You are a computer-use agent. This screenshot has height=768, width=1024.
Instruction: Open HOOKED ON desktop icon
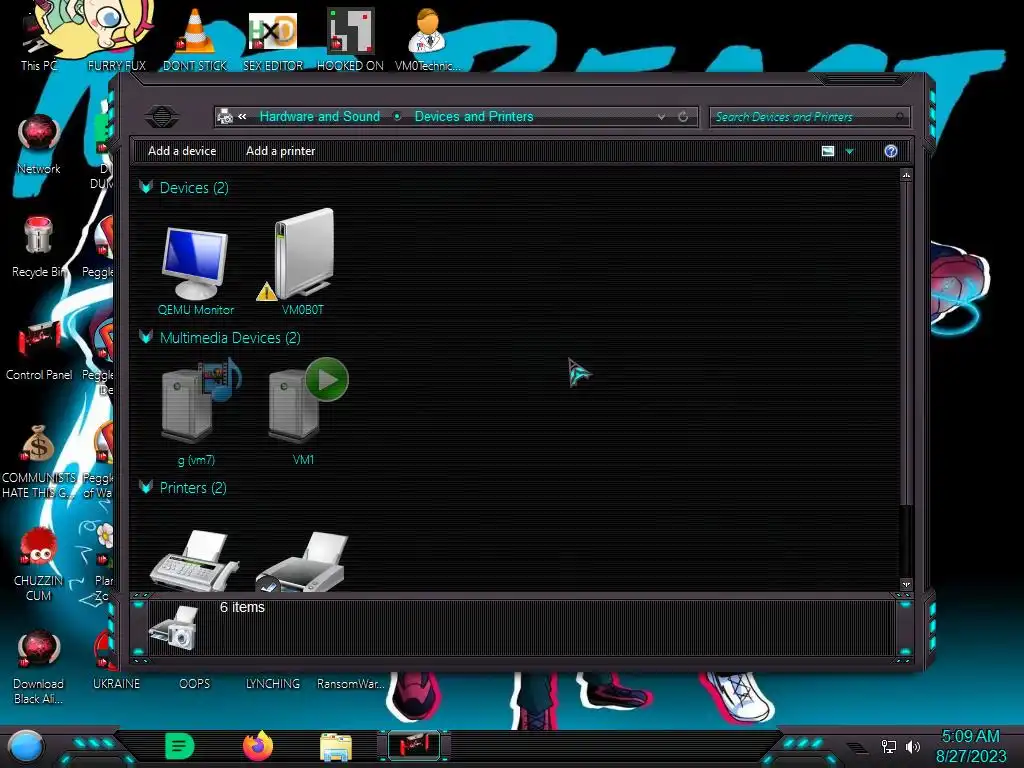click(350, 39)
